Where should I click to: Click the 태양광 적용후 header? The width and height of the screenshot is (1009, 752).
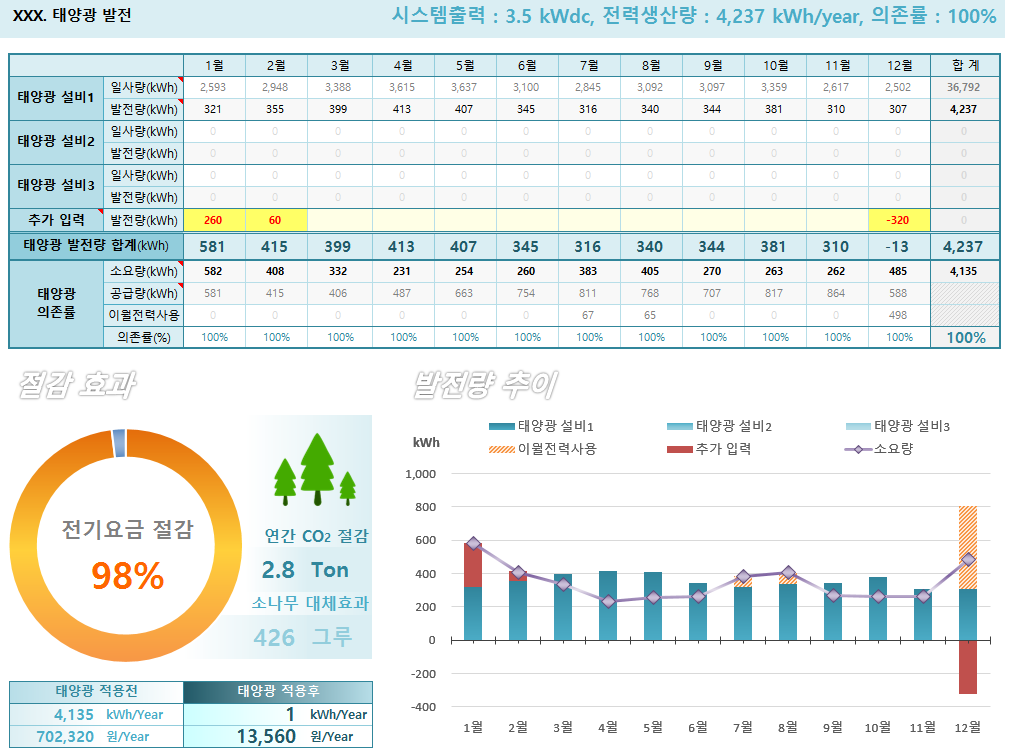point(278,692)
